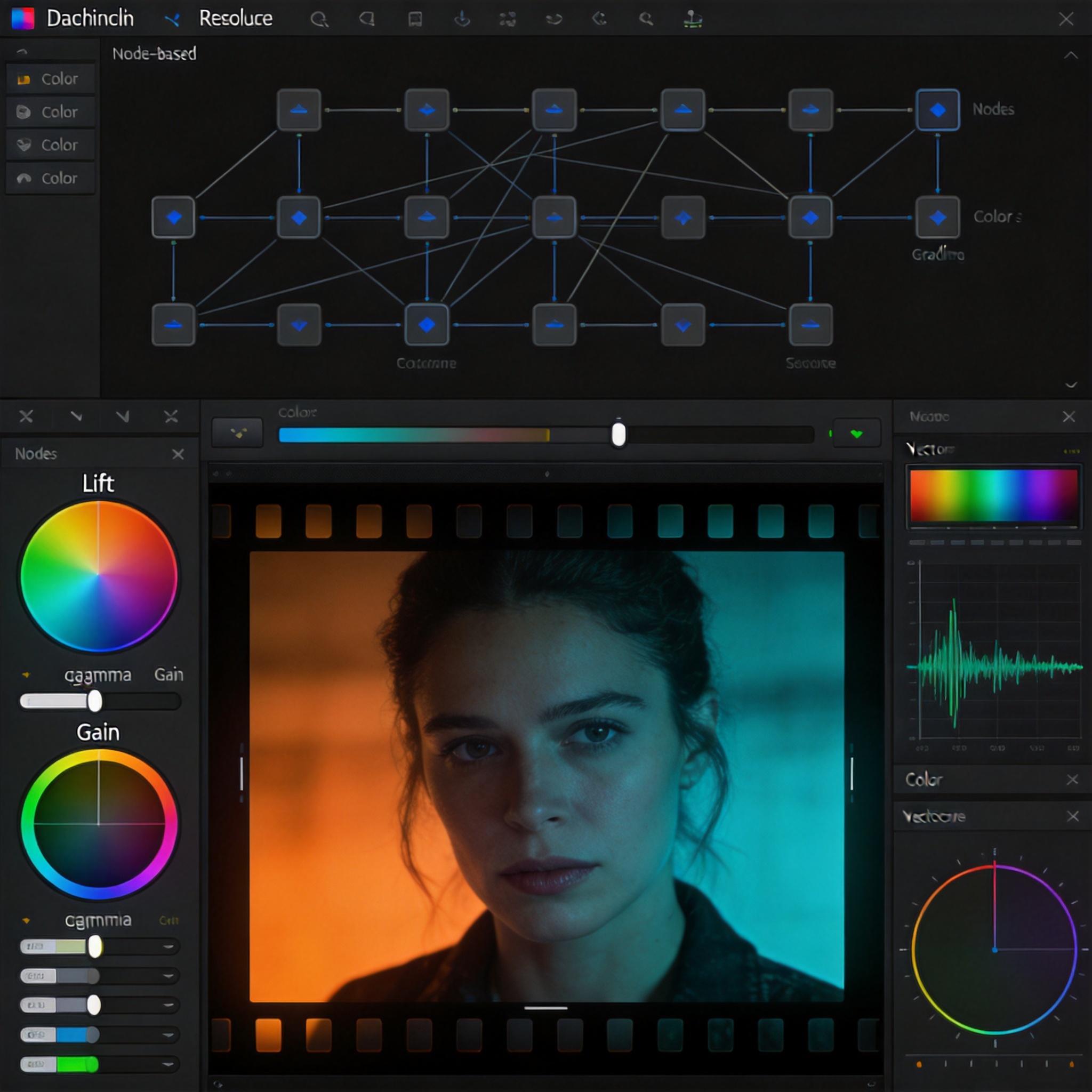Screen dimensions: 1092x1092
Task: Click the download arrow icon in top toolbar
Action: click(x=462, y=19)
